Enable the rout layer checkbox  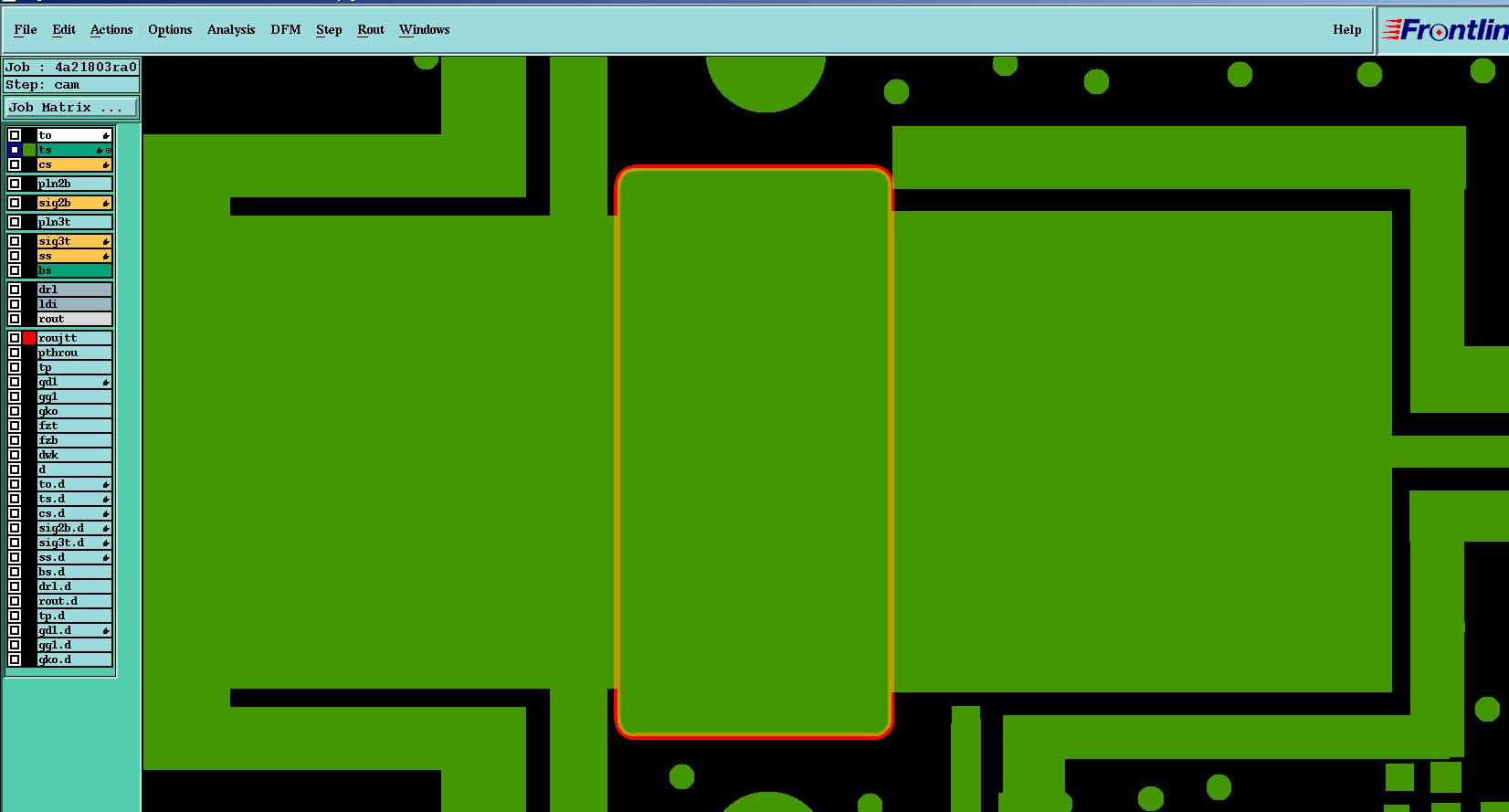click(15, 319)
